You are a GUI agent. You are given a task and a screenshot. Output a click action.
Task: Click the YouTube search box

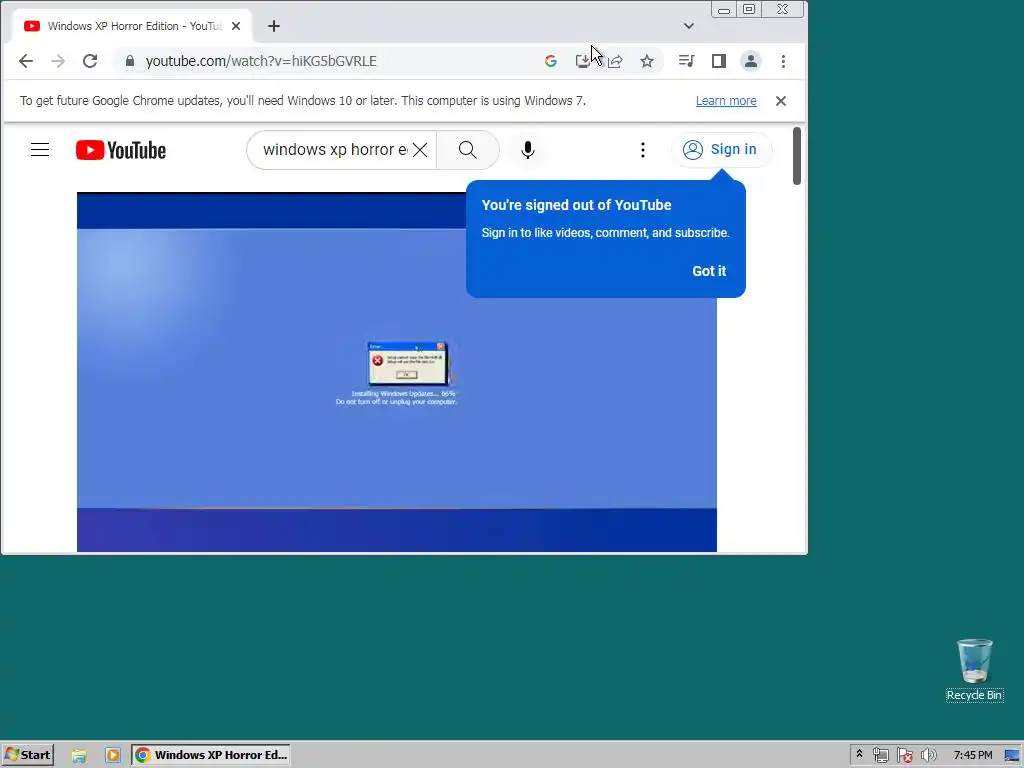(x=334, y=150)
